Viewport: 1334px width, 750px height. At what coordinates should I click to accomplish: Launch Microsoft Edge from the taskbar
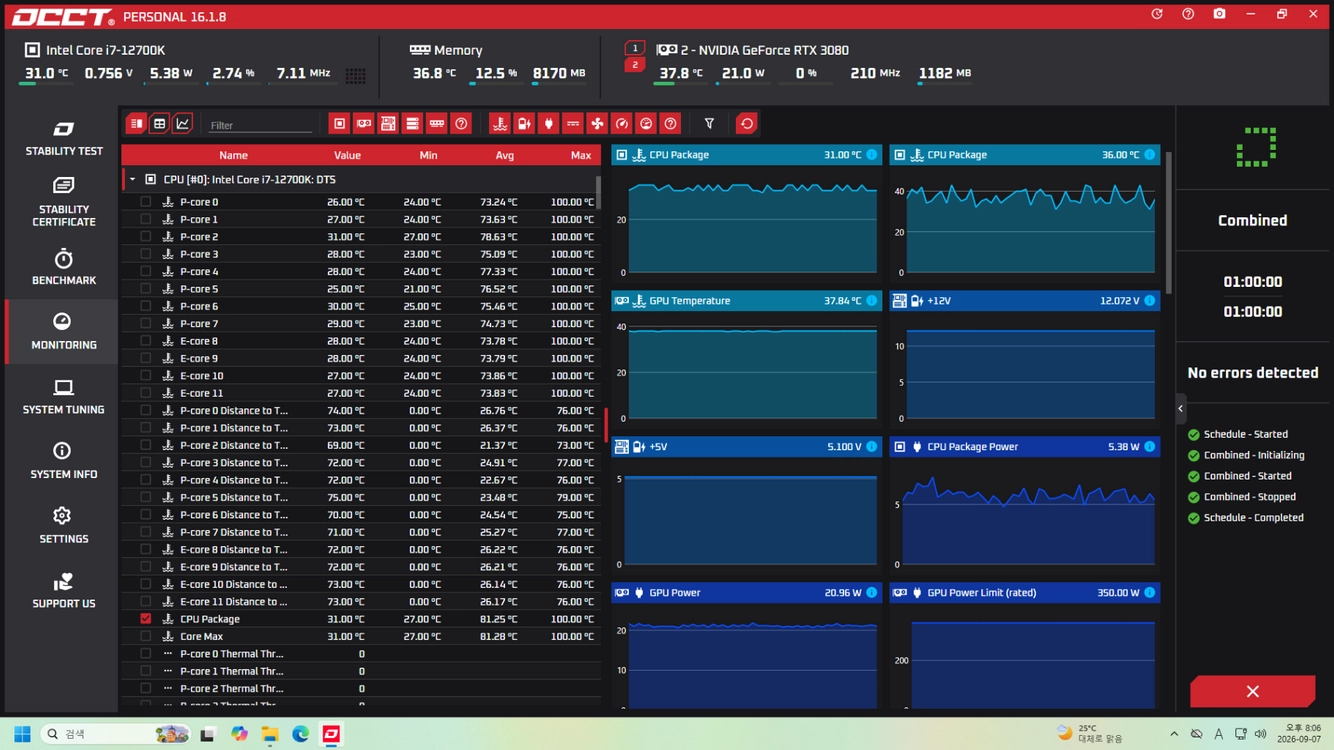[300, 734]
